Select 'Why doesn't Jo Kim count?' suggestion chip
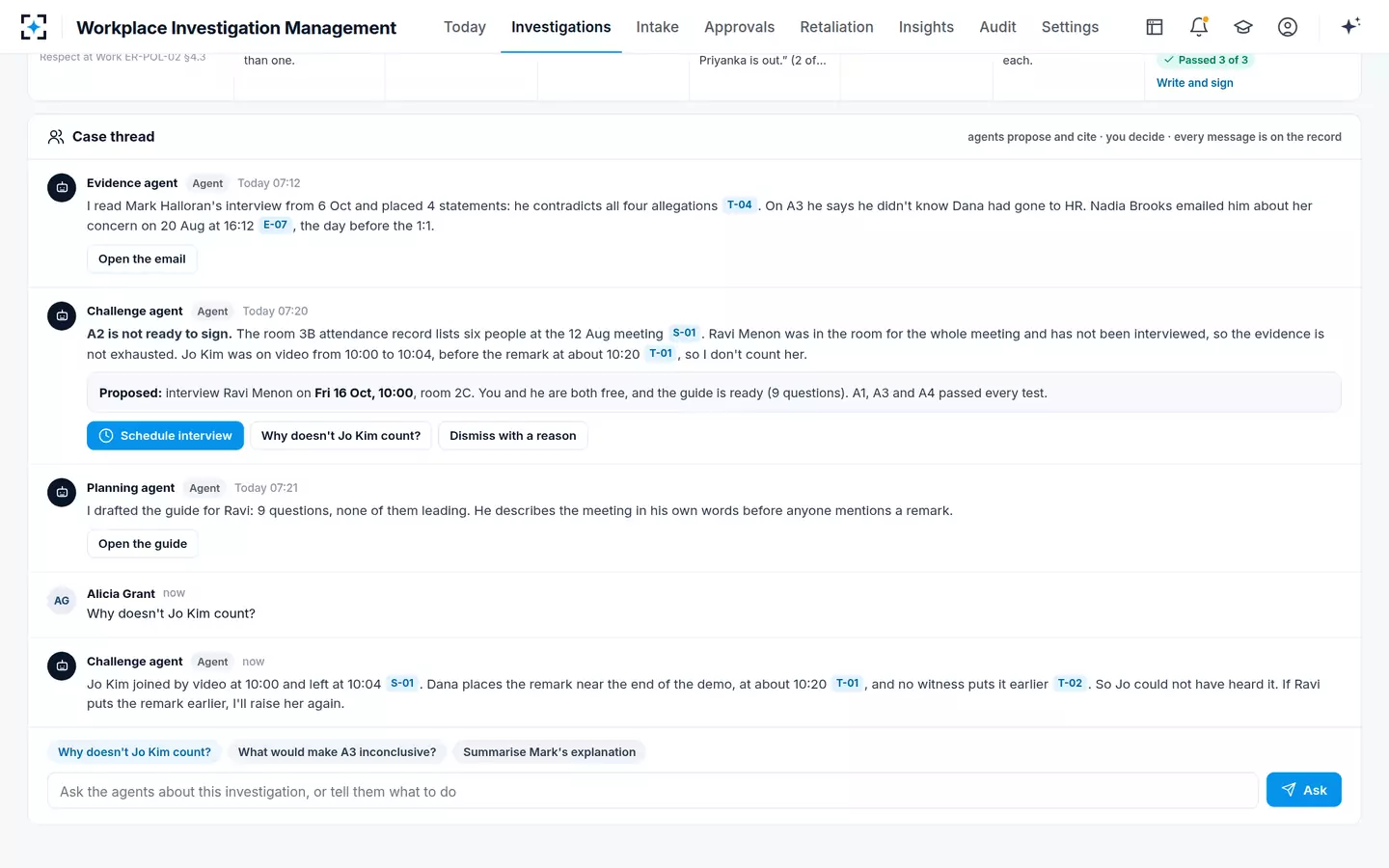1389x868 pixels. (x=134, y=752)
